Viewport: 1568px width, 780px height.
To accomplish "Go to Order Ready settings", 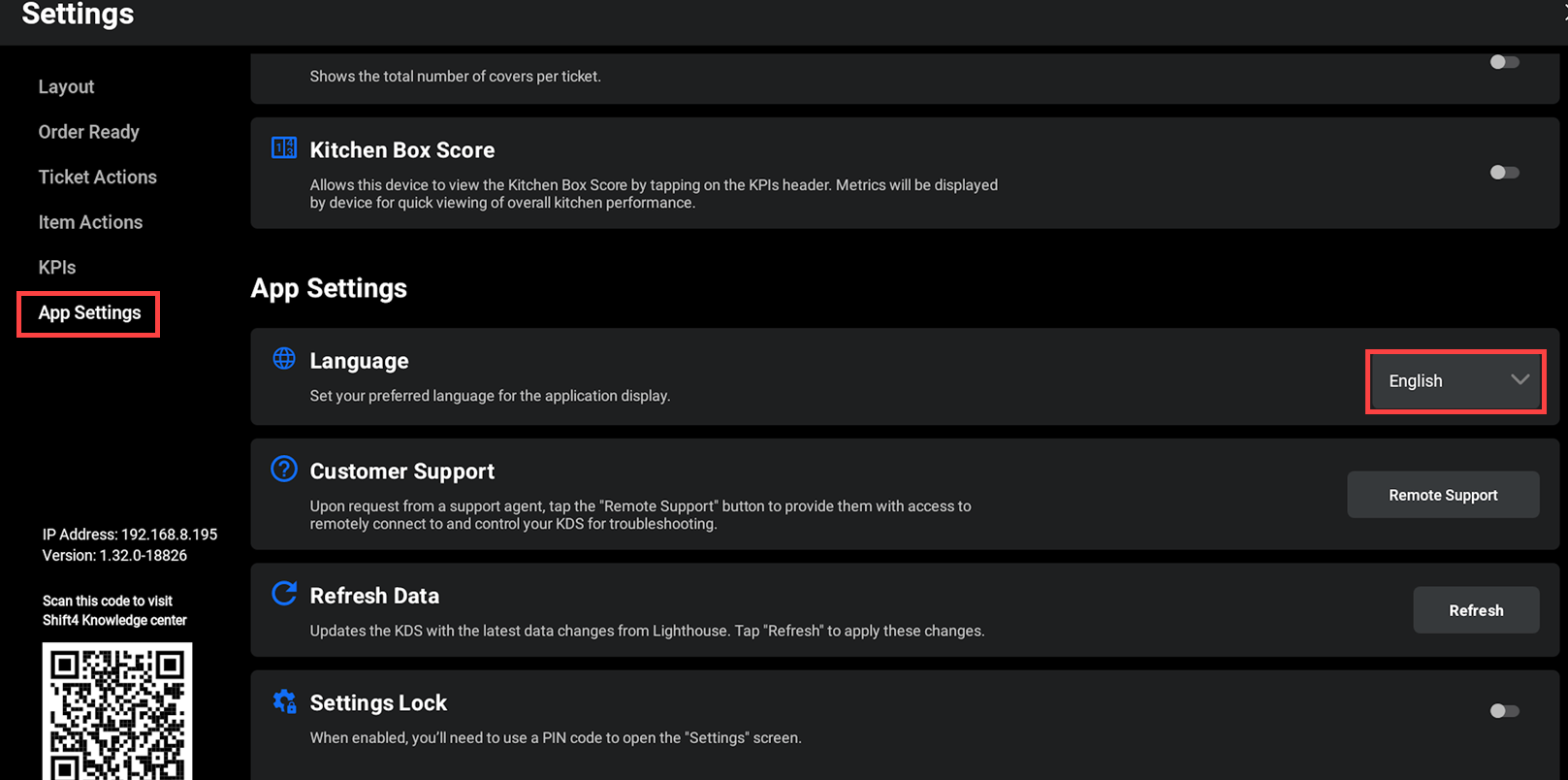I will point(88,132).
